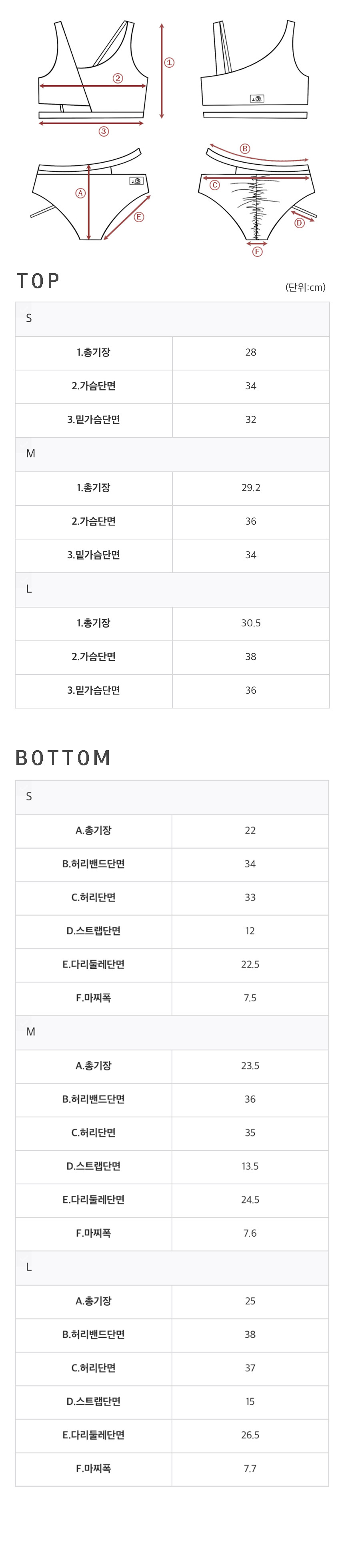Select the M size header in TOP table

click(172, 454)
